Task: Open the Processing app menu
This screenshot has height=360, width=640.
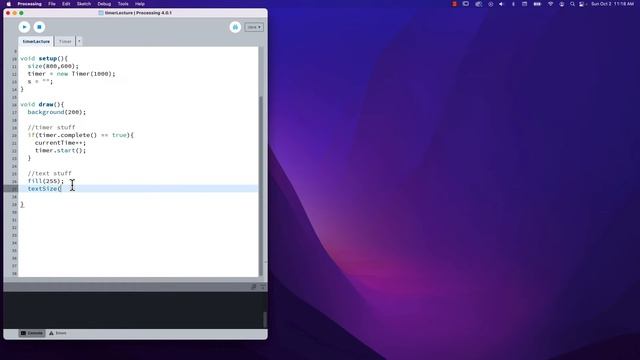Action: click(29, 4)
